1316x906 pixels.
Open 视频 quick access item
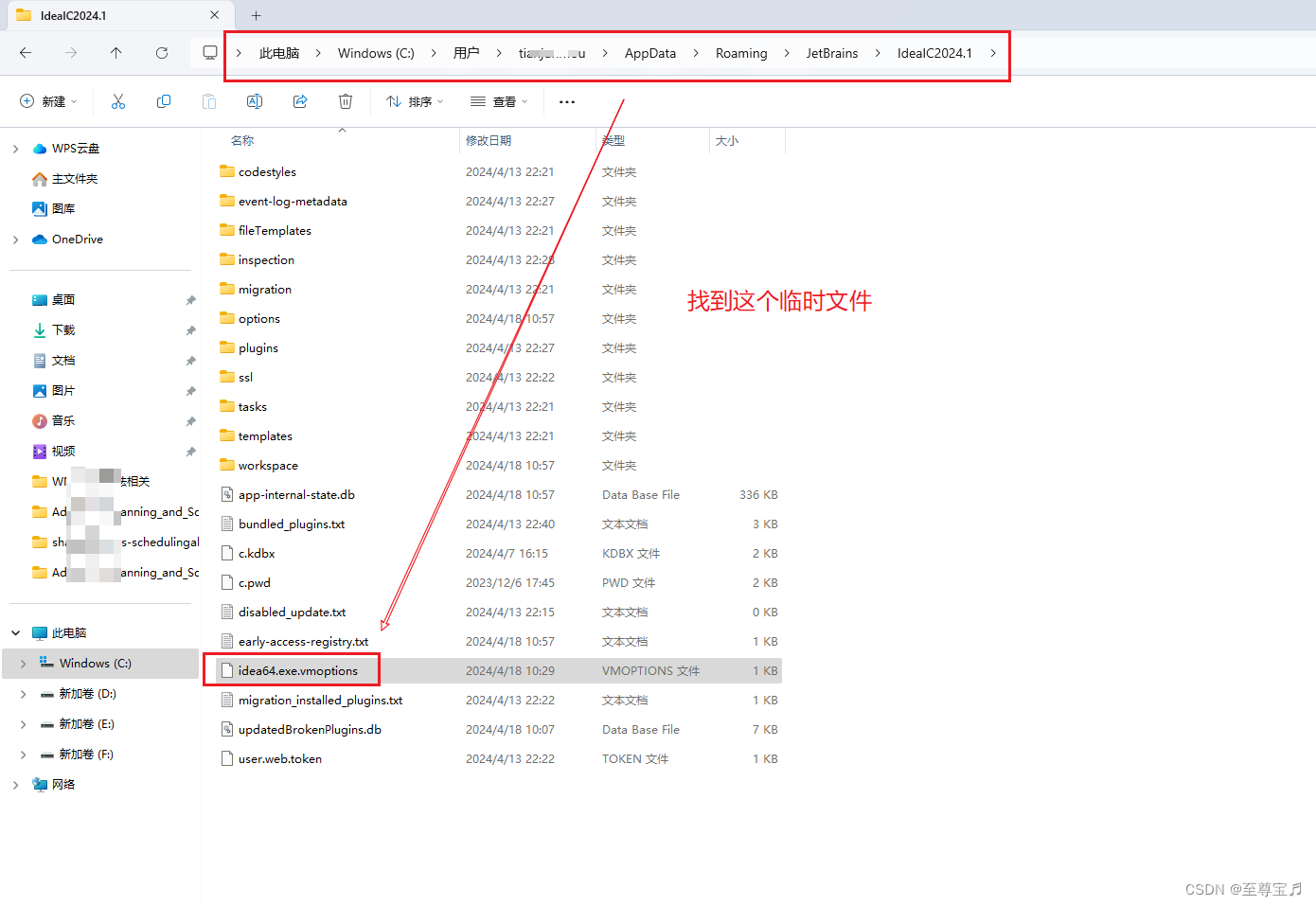tap(53, 452)
